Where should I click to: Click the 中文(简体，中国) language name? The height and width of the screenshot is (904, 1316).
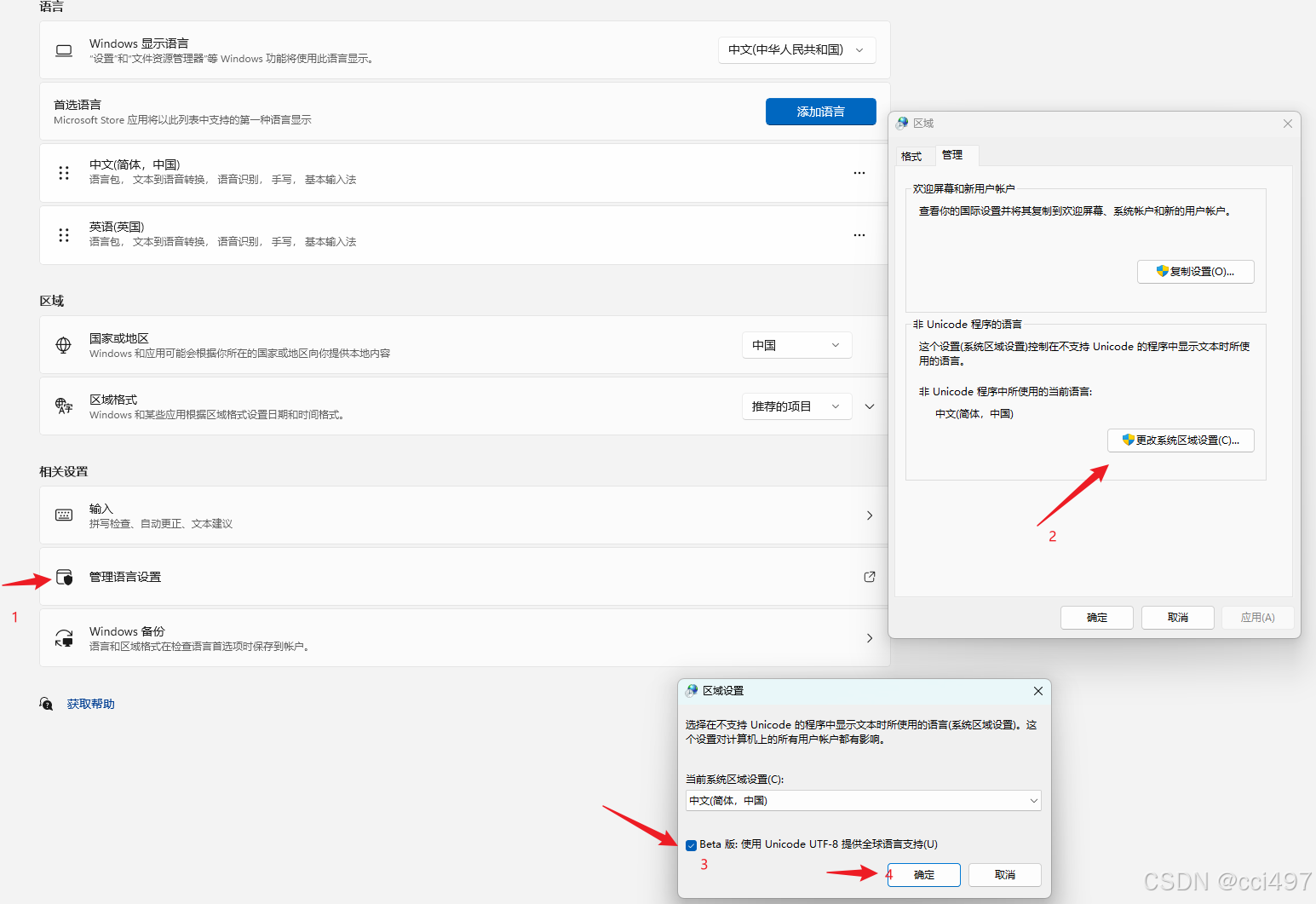pos(135,164)
